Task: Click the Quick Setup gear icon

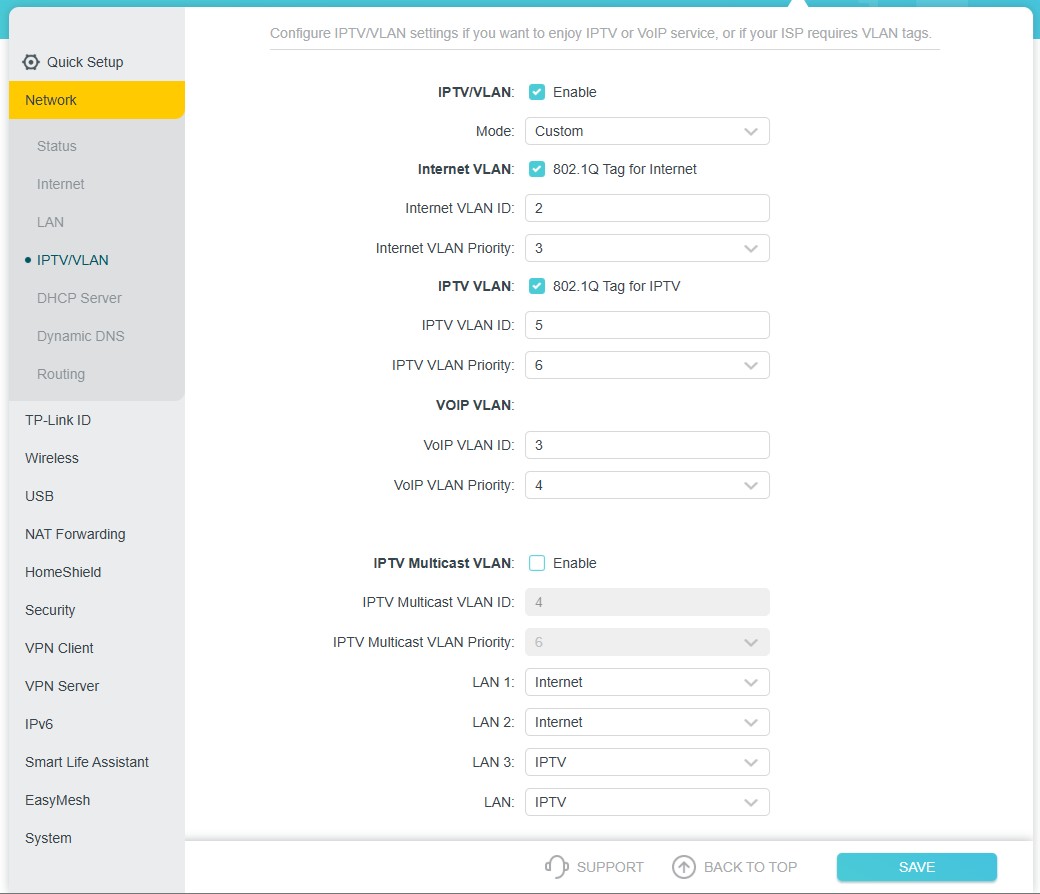Action: click(x=30, y=62)
